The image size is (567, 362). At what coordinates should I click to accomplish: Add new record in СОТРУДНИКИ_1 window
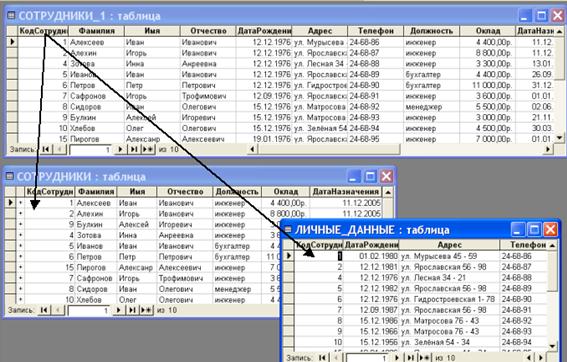tap(147, 149)
